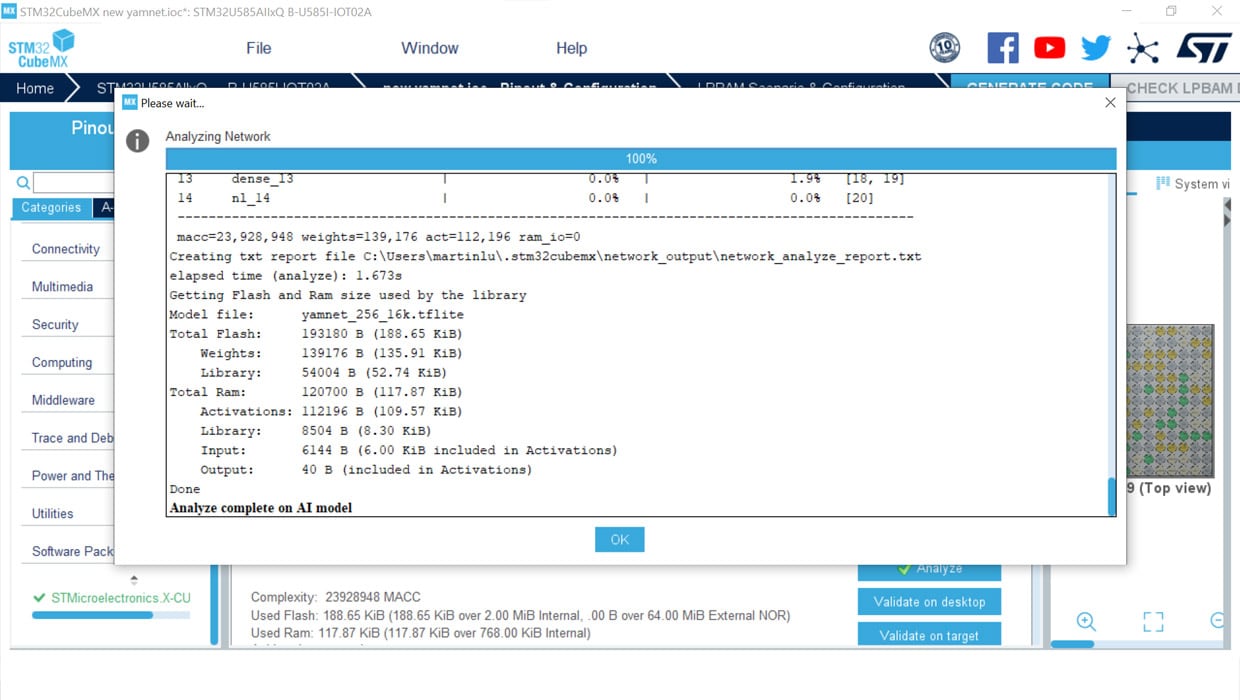Click the Validate on desktop button
Screen dimensions: 1240x700
929,602
